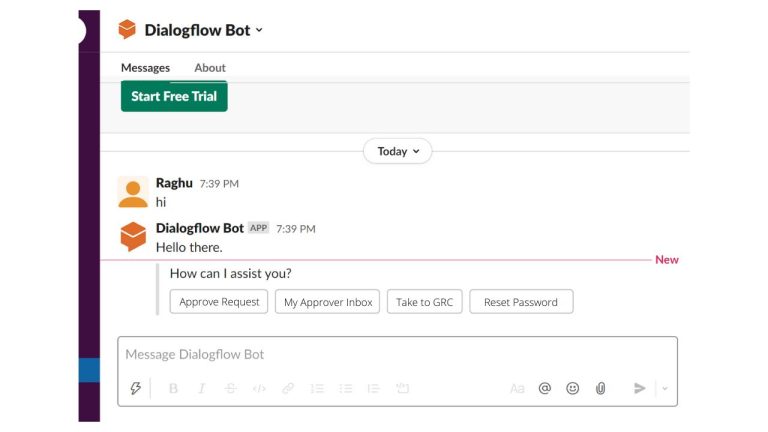Click the Start Free Trial button
768x432 pixels.
[174, 97]
